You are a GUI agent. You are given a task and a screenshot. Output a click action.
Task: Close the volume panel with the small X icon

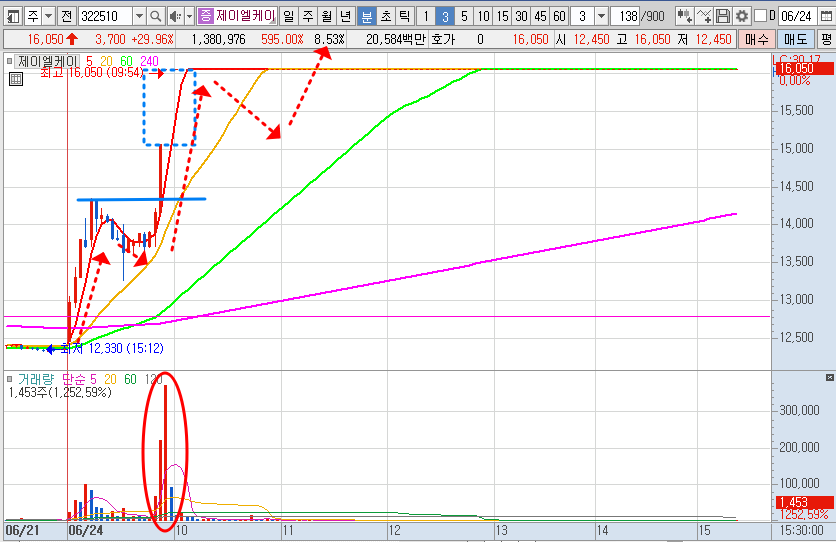coord(830,377)
